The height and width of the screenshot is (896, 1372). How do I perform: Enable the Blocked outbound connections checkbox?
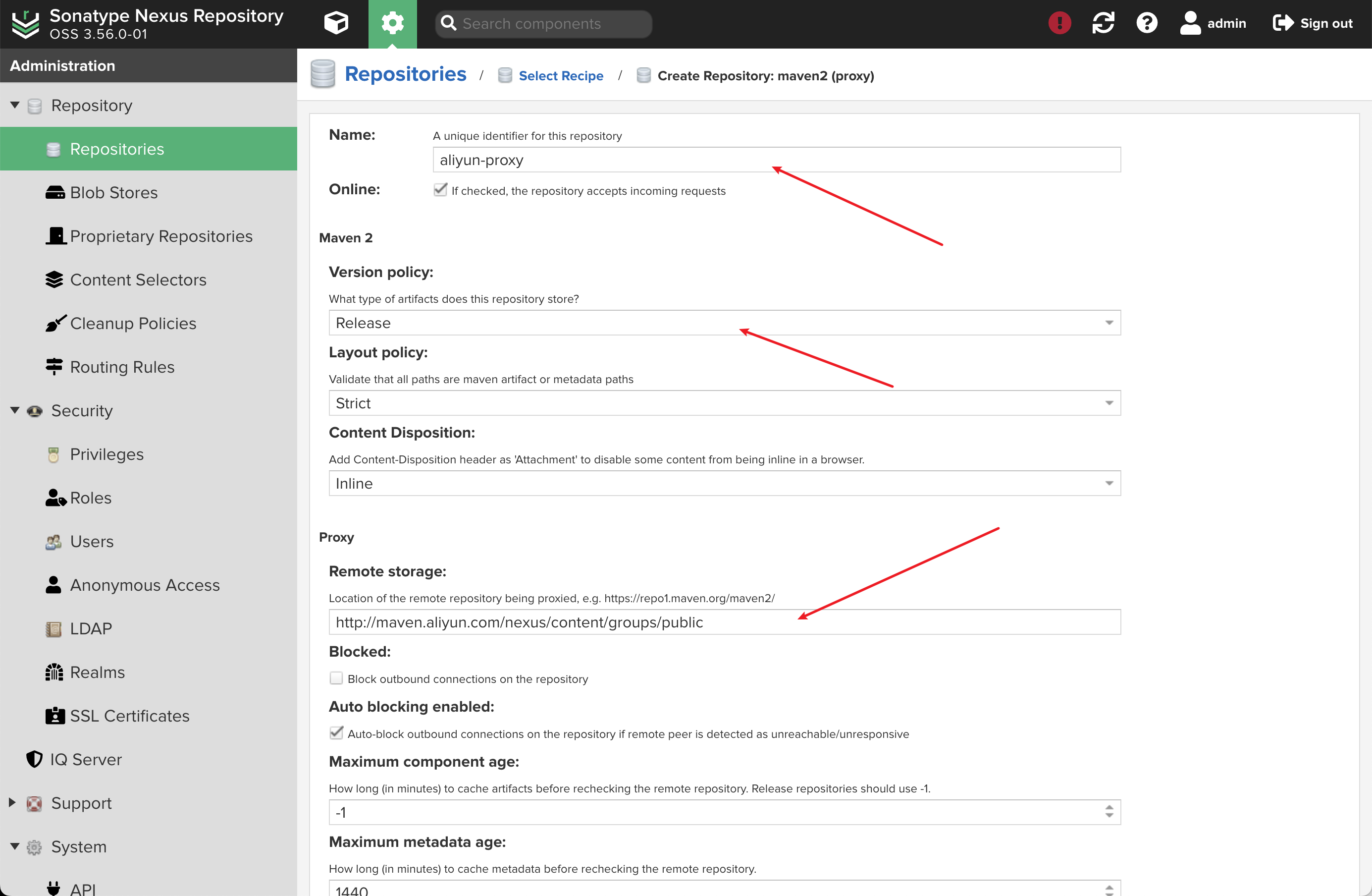[336, 678]
